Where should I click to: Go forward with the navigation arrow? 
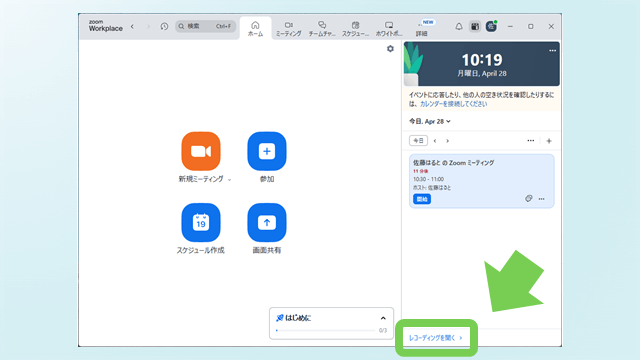148,27
